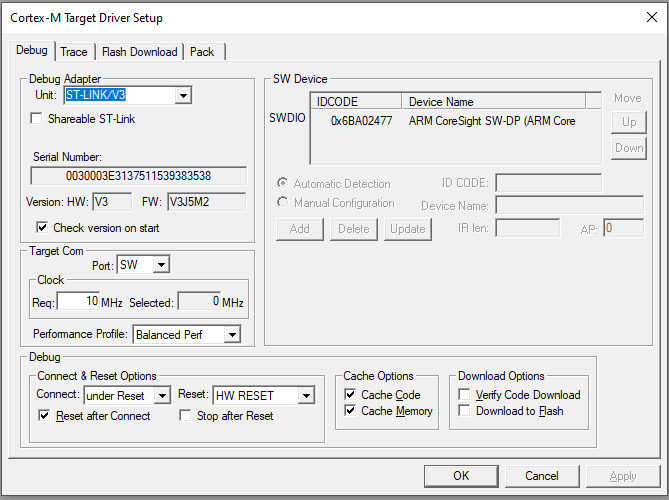Open the Flash Download tab

click(x=140, y=52)
